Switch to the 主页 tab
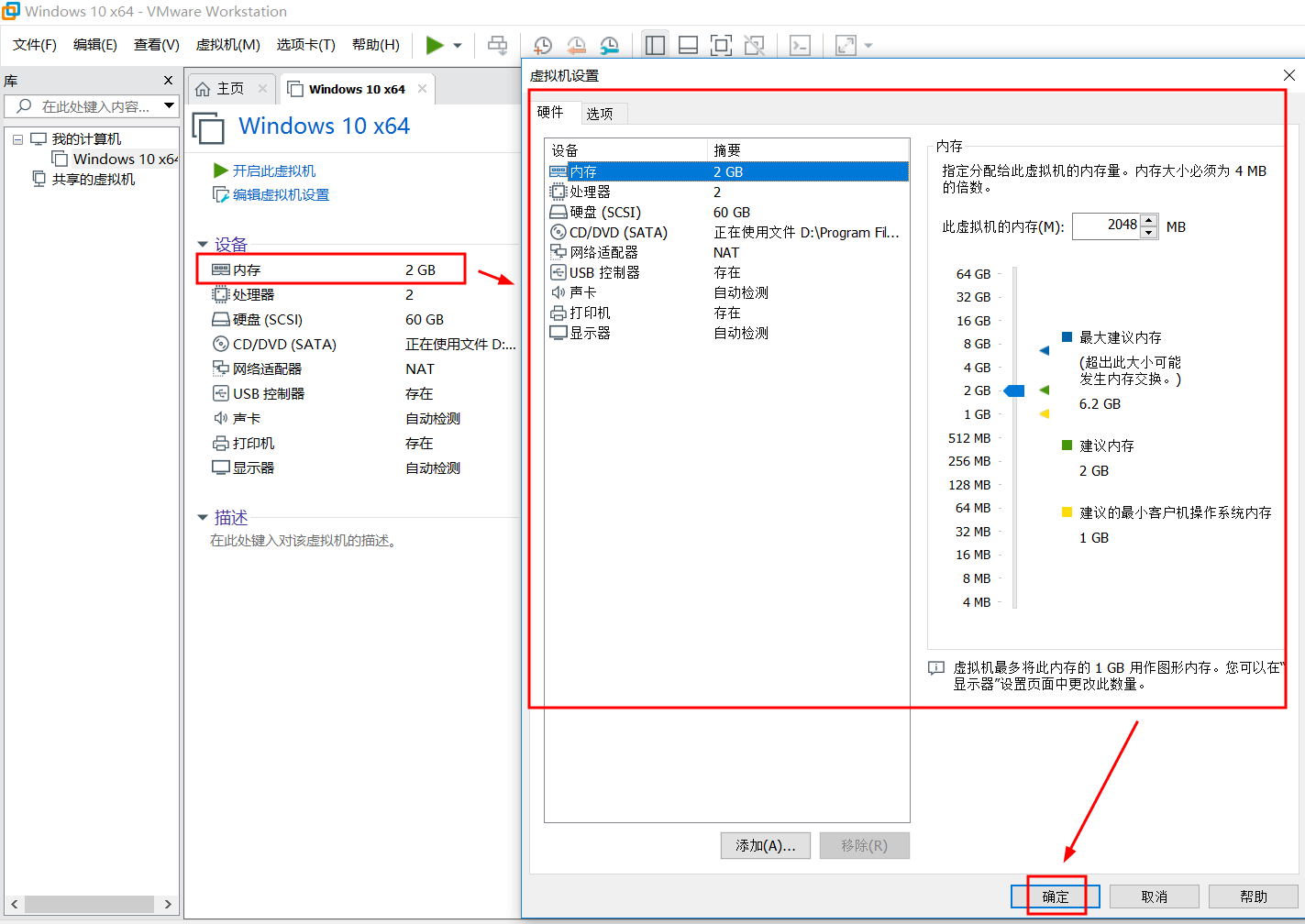The width and height of the screenshot is (1305, 924). pyautogui.click(x=230, y=88)
